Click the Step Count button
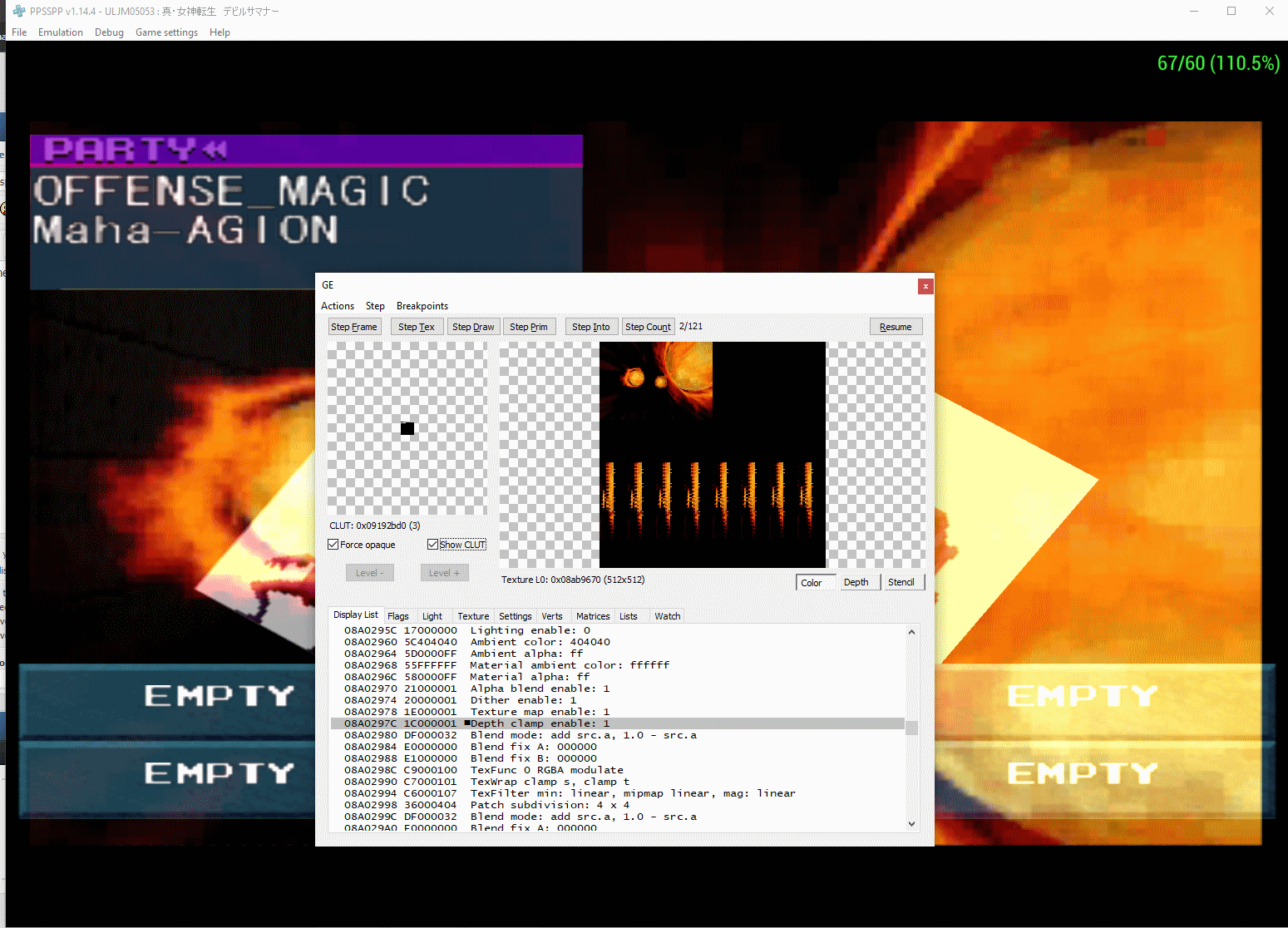 coord(648,327)
